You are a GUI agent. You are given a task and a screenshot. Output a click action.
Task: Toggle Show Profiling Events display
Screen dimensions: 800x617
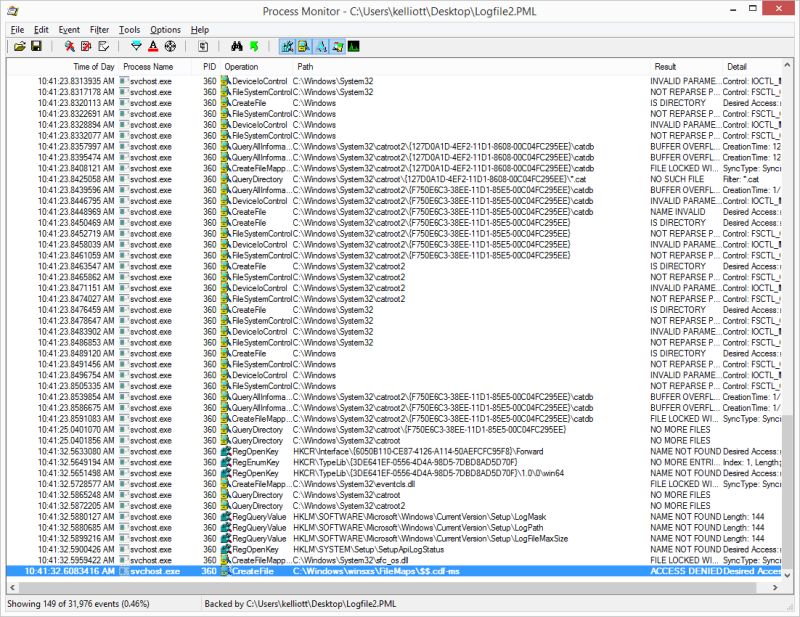[353, 46]
